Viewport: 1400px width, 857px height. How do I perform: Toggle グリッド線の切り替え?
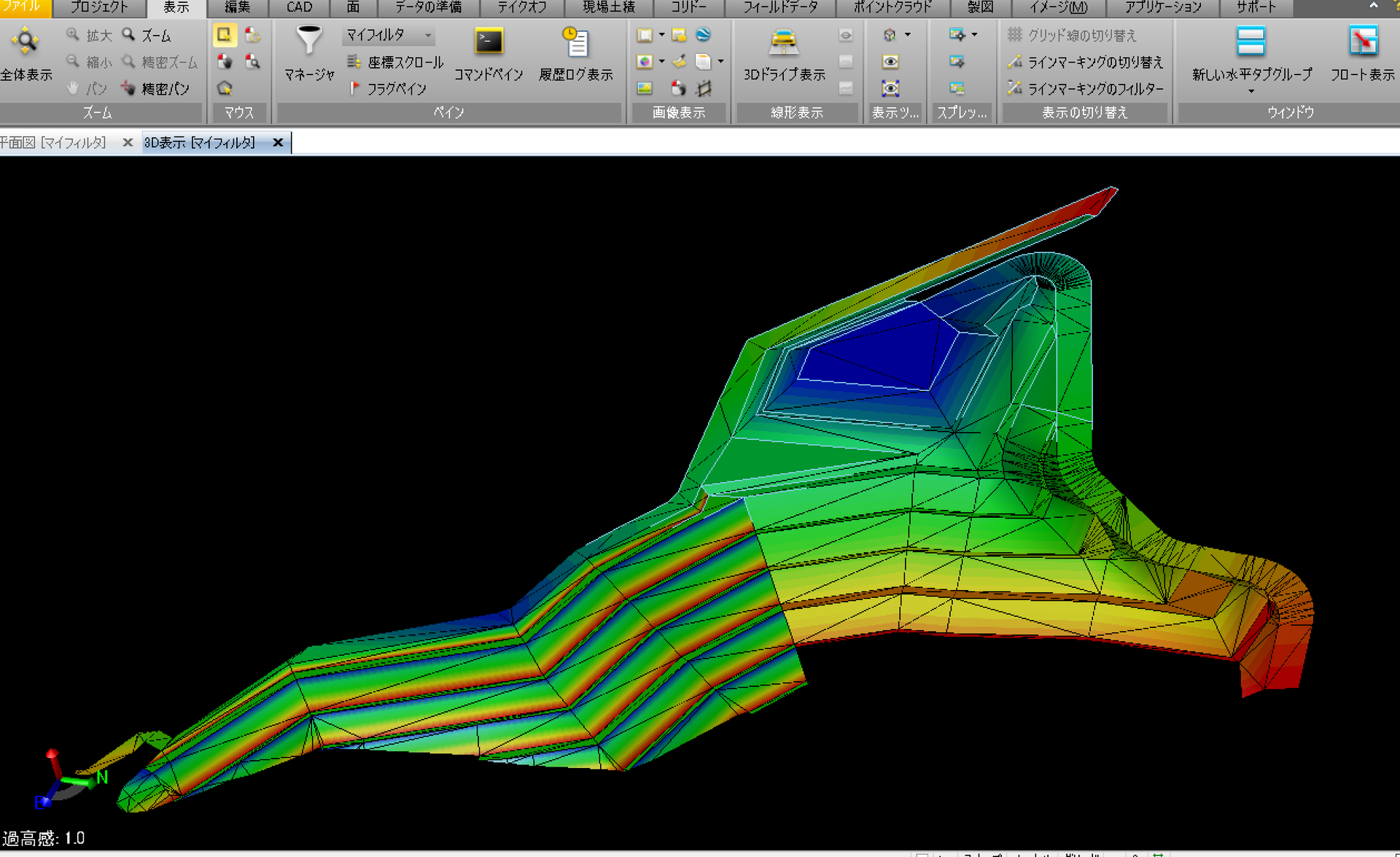[x=1071, y=35]
